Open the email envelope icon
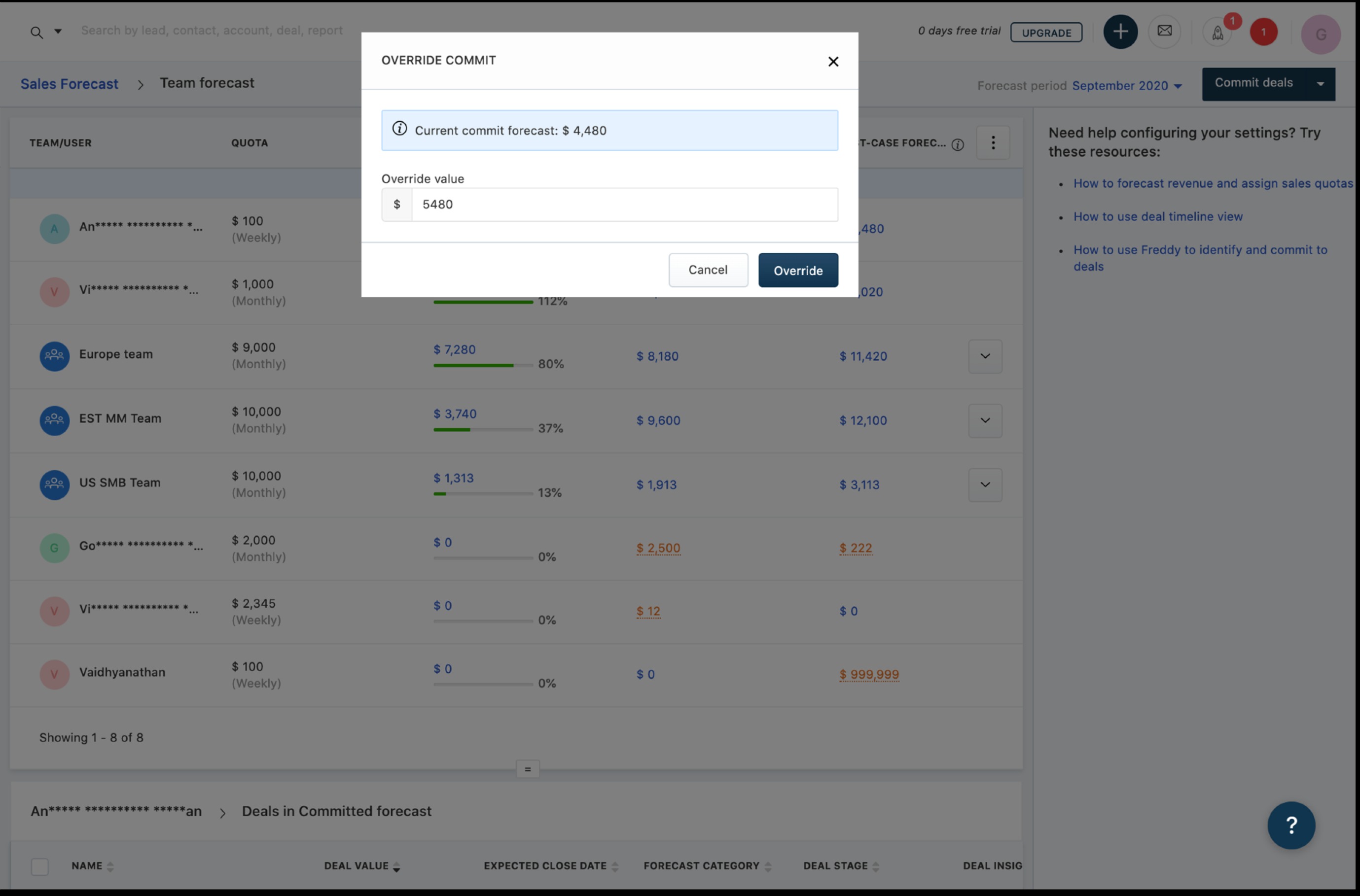 coord(1164,32)
